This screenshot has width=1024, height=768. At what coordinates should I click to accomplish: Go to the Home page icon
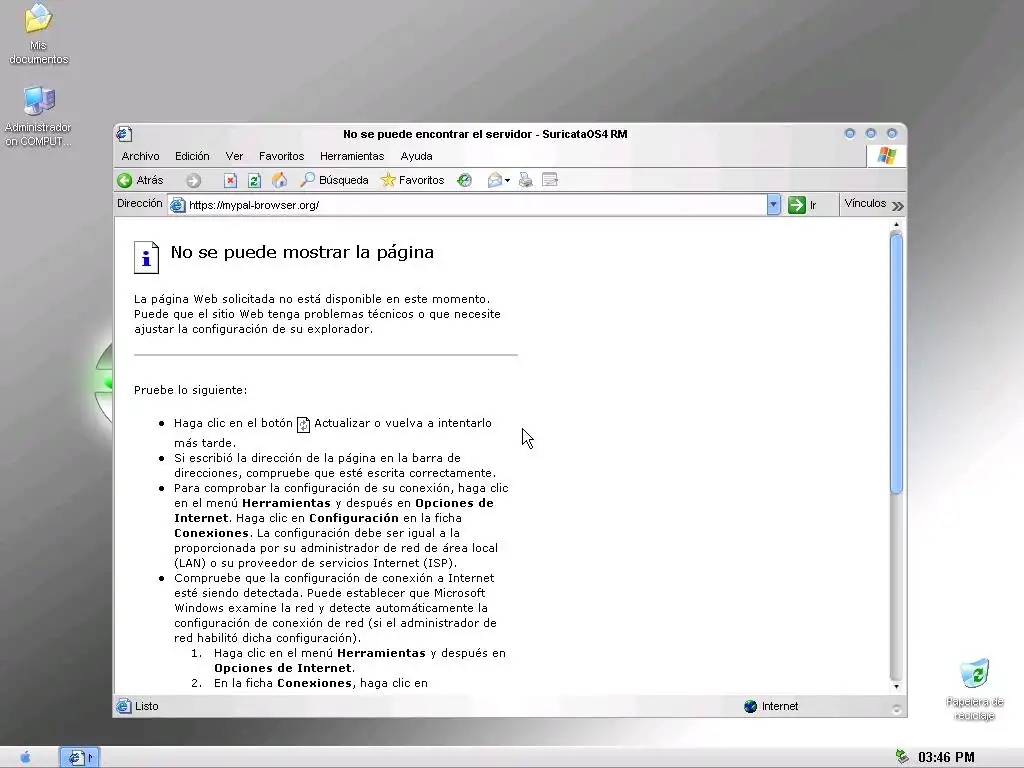(280, 180)
